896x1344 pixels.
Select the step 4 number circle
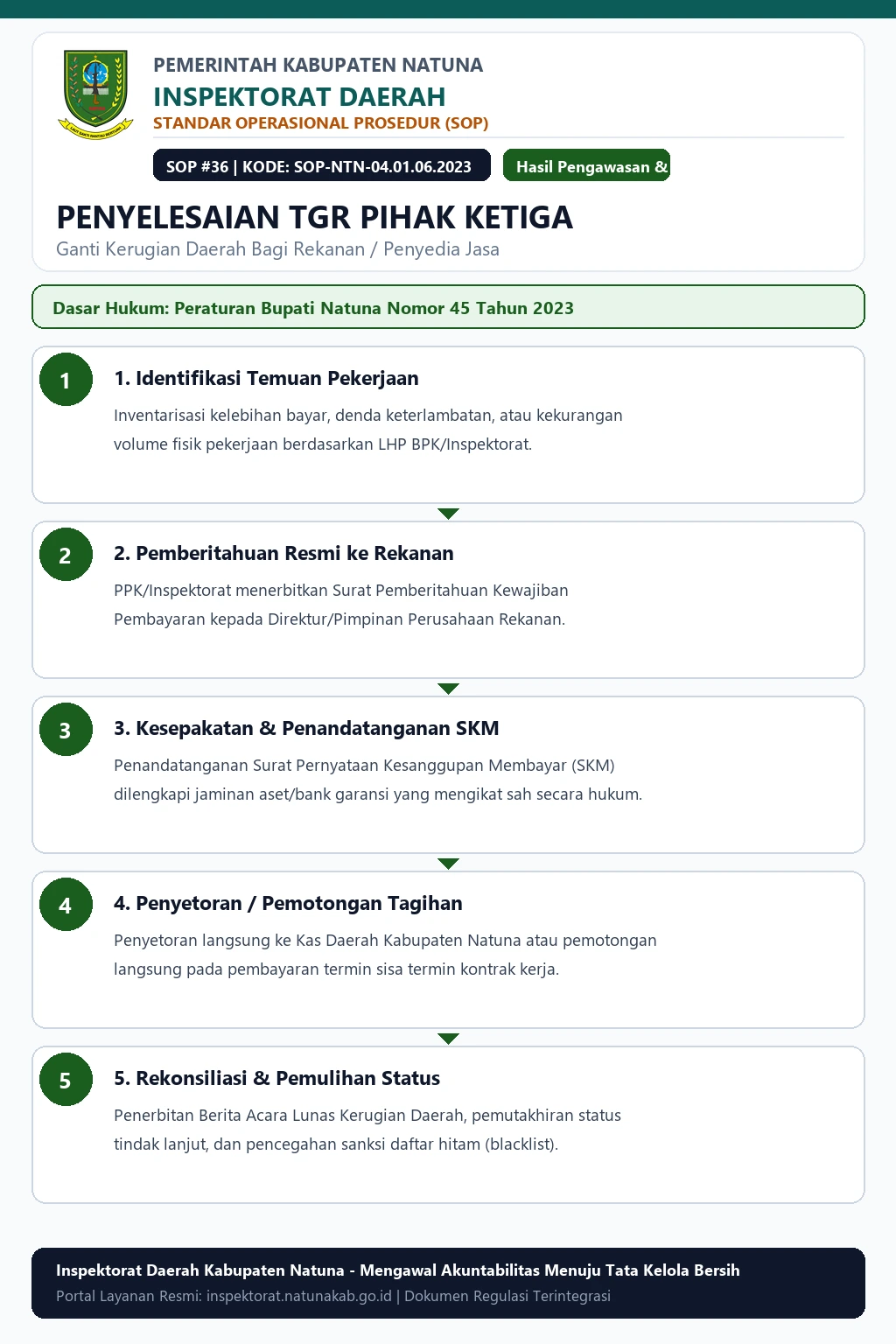[x=66, y=905]
